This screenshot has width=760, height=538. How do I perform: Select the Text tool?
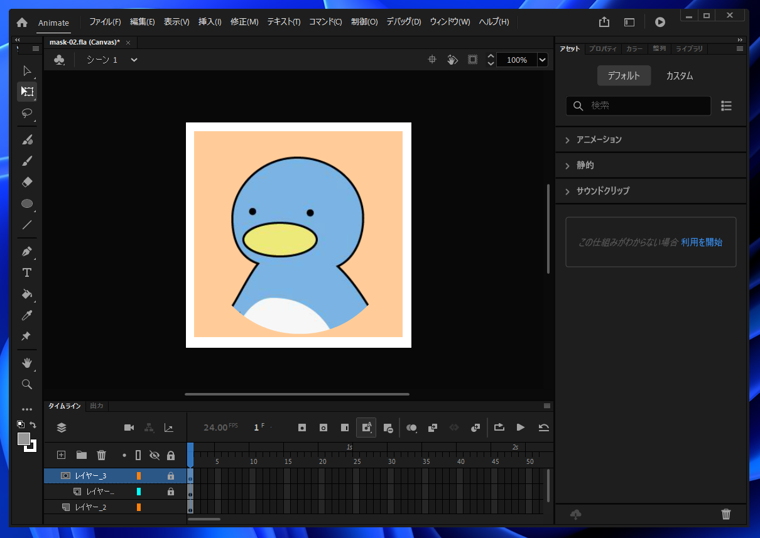[27, 273]
